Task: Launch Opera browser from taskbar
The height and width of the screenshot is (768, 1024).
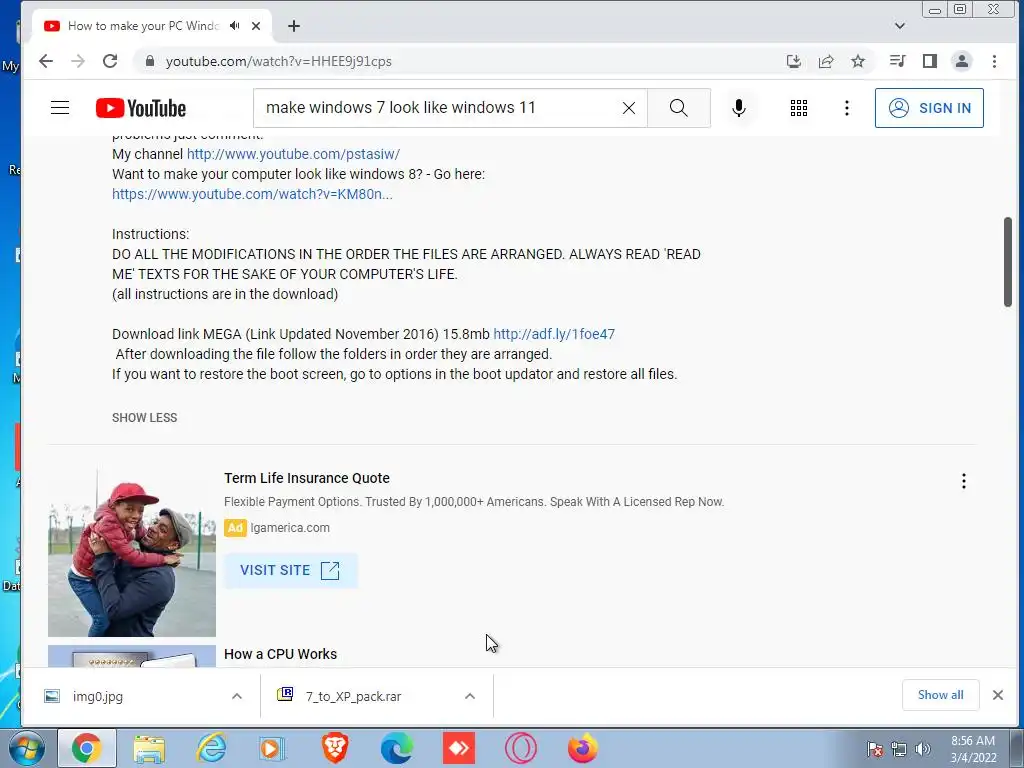Action: click(520, 748)
